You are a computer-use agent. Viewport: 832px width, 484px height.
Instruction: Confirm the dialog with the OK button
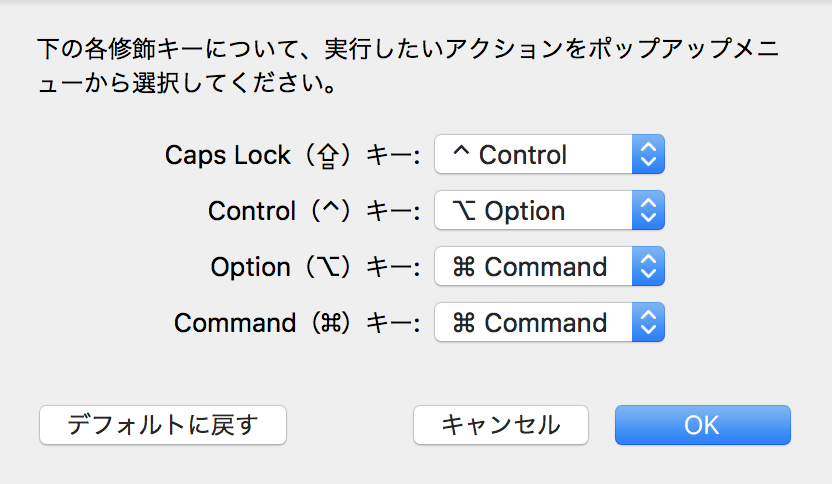point(702,424)
